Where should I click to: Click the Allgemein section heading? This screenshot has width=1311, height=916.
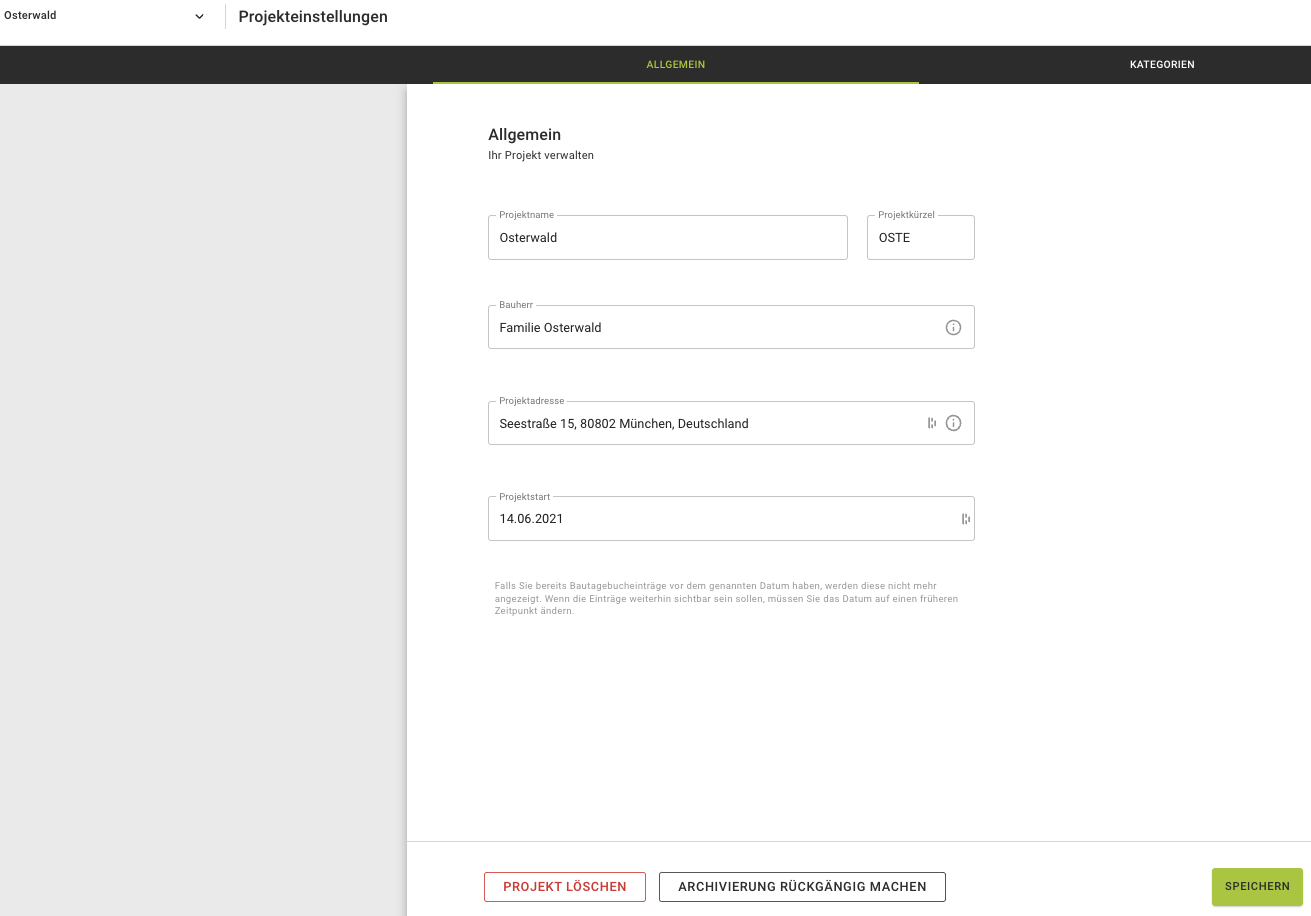(x=524, y=135)
